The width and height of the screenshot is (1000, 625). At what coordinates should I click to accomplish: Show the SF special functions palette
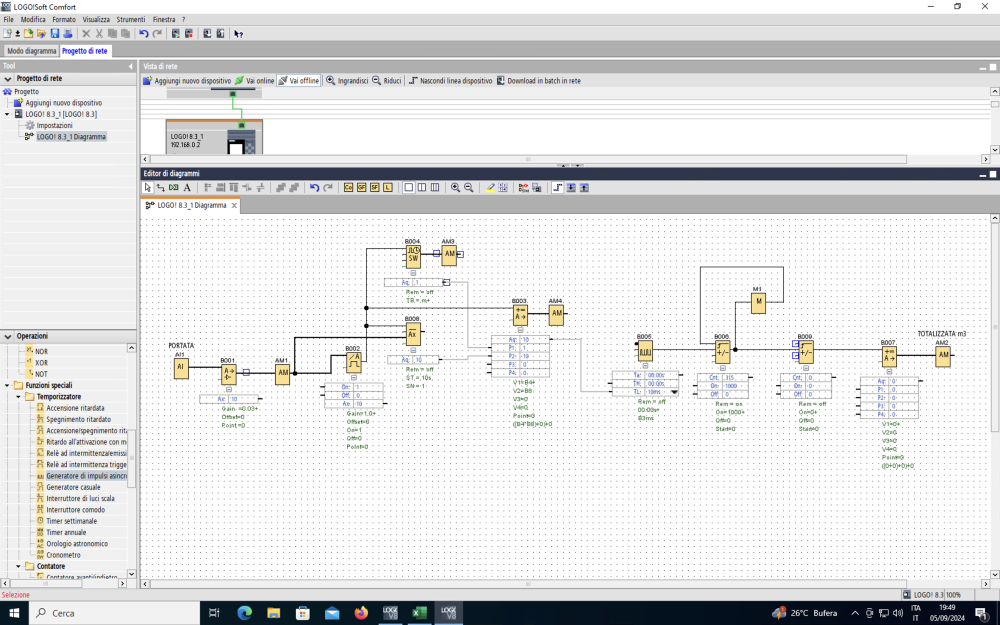click(x=374, y=187)
